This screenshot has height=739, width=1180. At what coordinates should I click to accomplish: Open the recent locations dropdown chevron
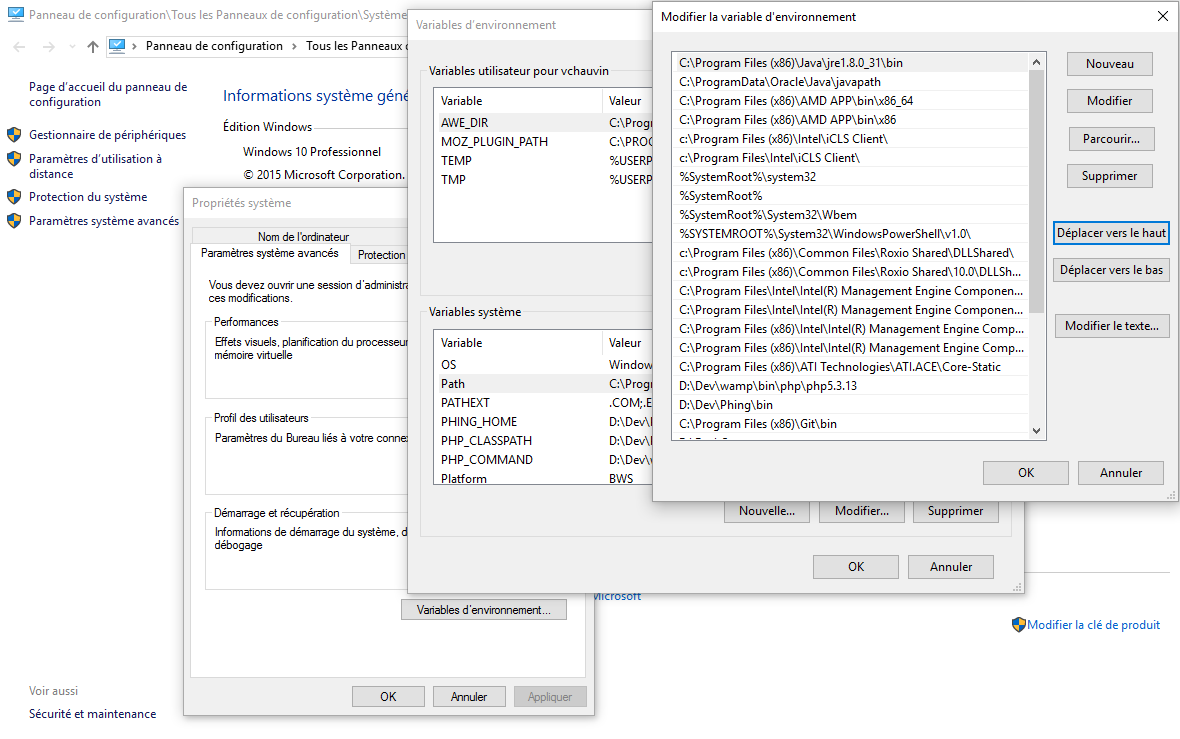pos(72,47)
